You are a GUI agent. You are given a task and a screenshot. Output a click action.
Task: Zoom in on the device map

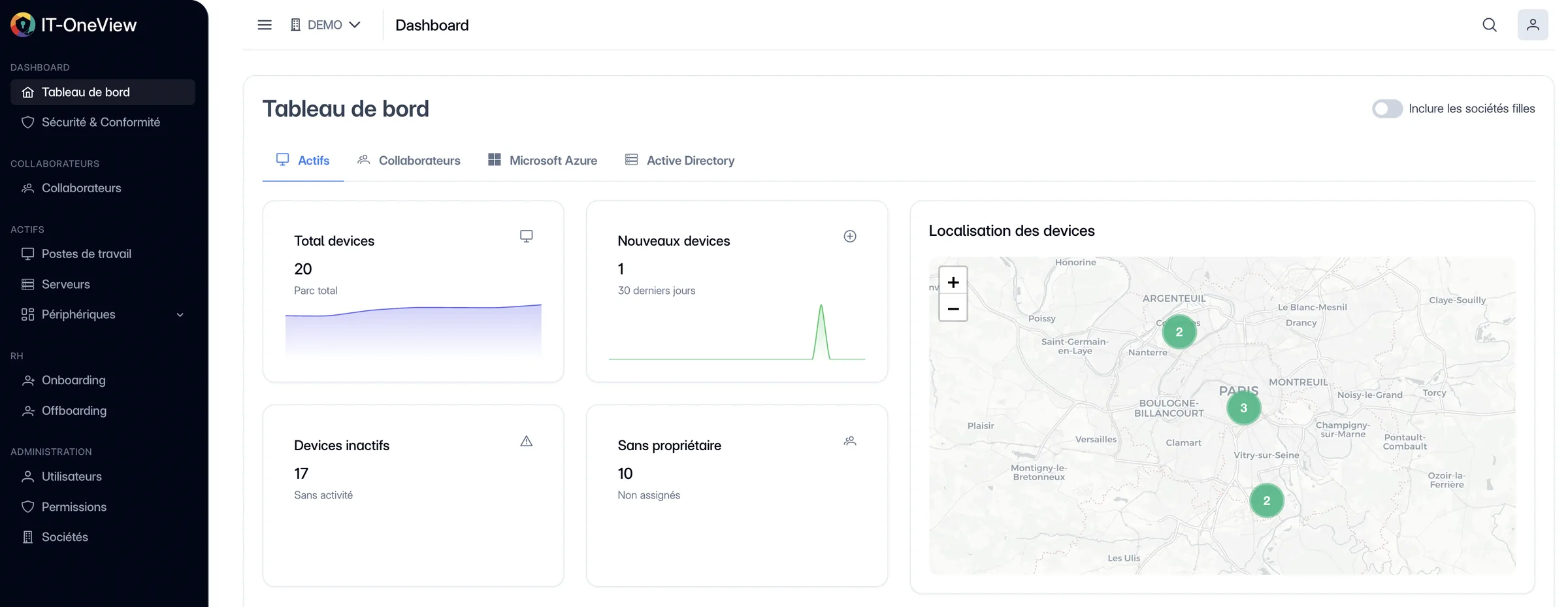coord(953,282)
